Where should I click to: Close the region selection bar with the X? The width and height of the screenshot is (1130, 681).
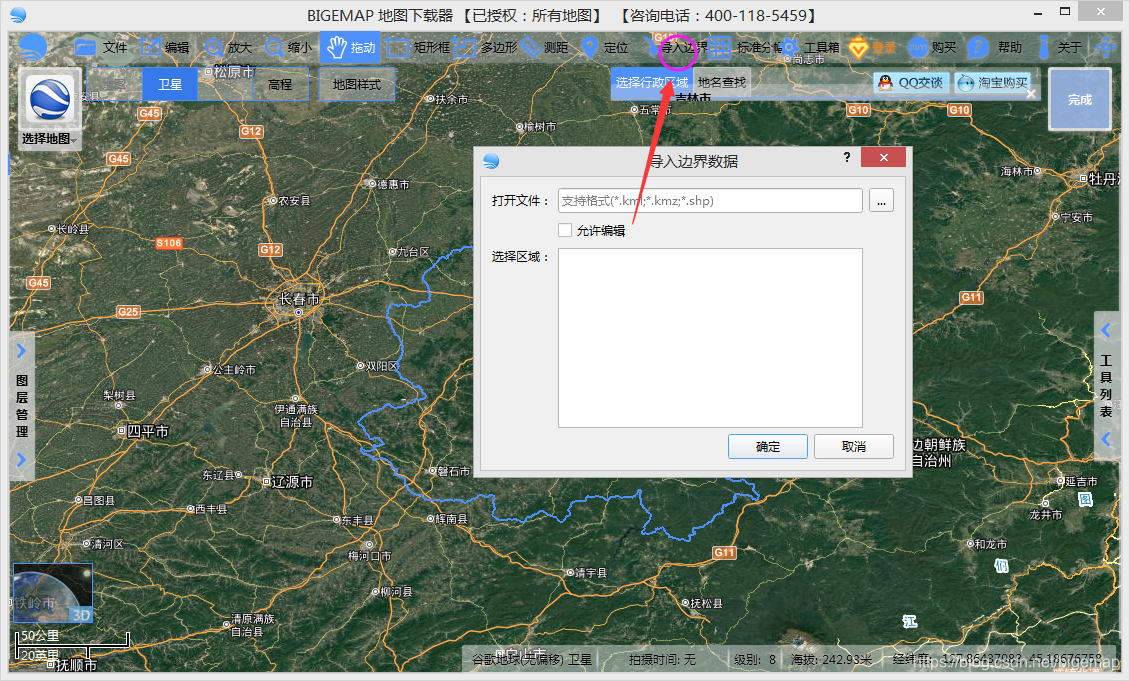[1031, 94]
